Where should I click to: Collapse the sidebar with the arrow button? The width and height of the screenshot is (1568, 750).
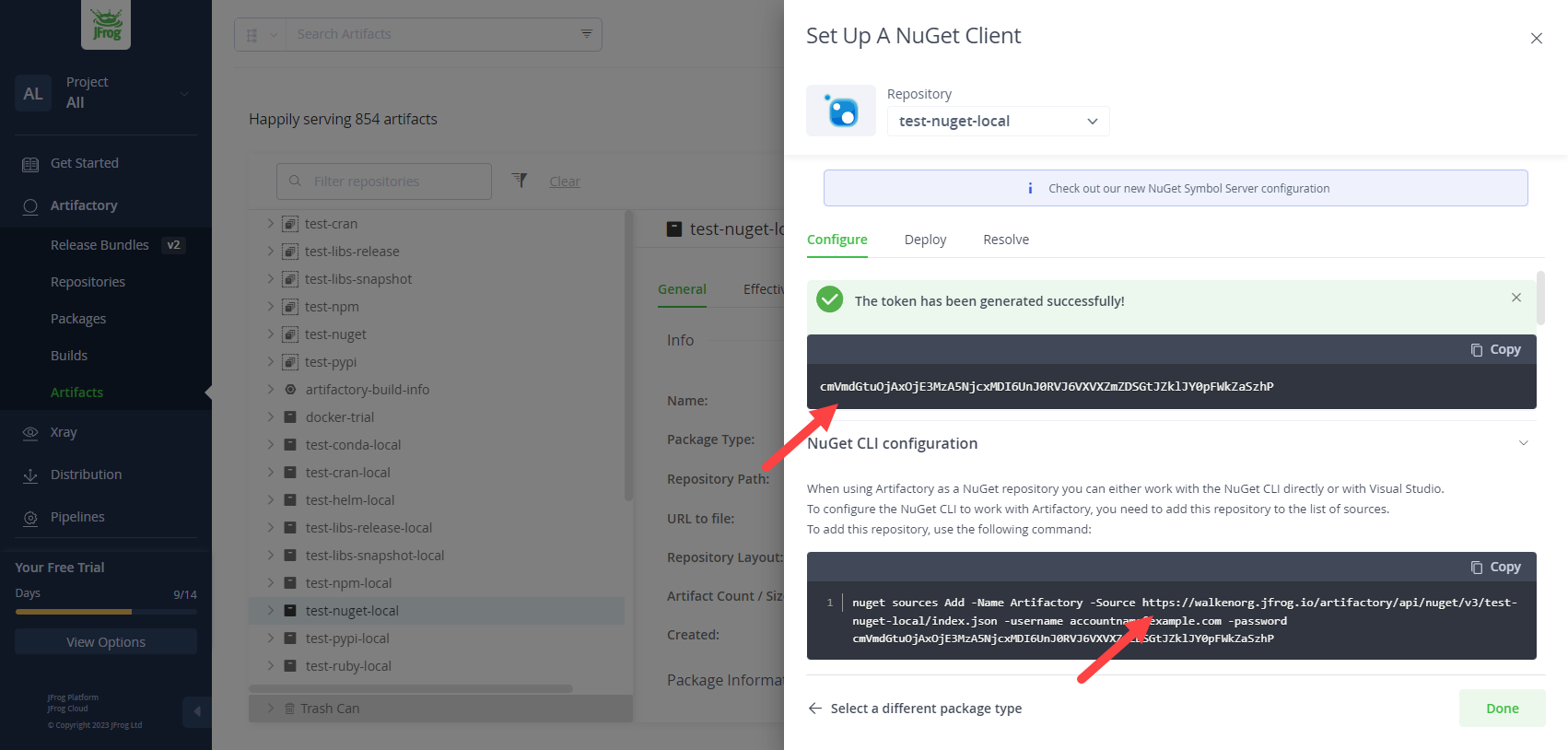click(196, 711)
